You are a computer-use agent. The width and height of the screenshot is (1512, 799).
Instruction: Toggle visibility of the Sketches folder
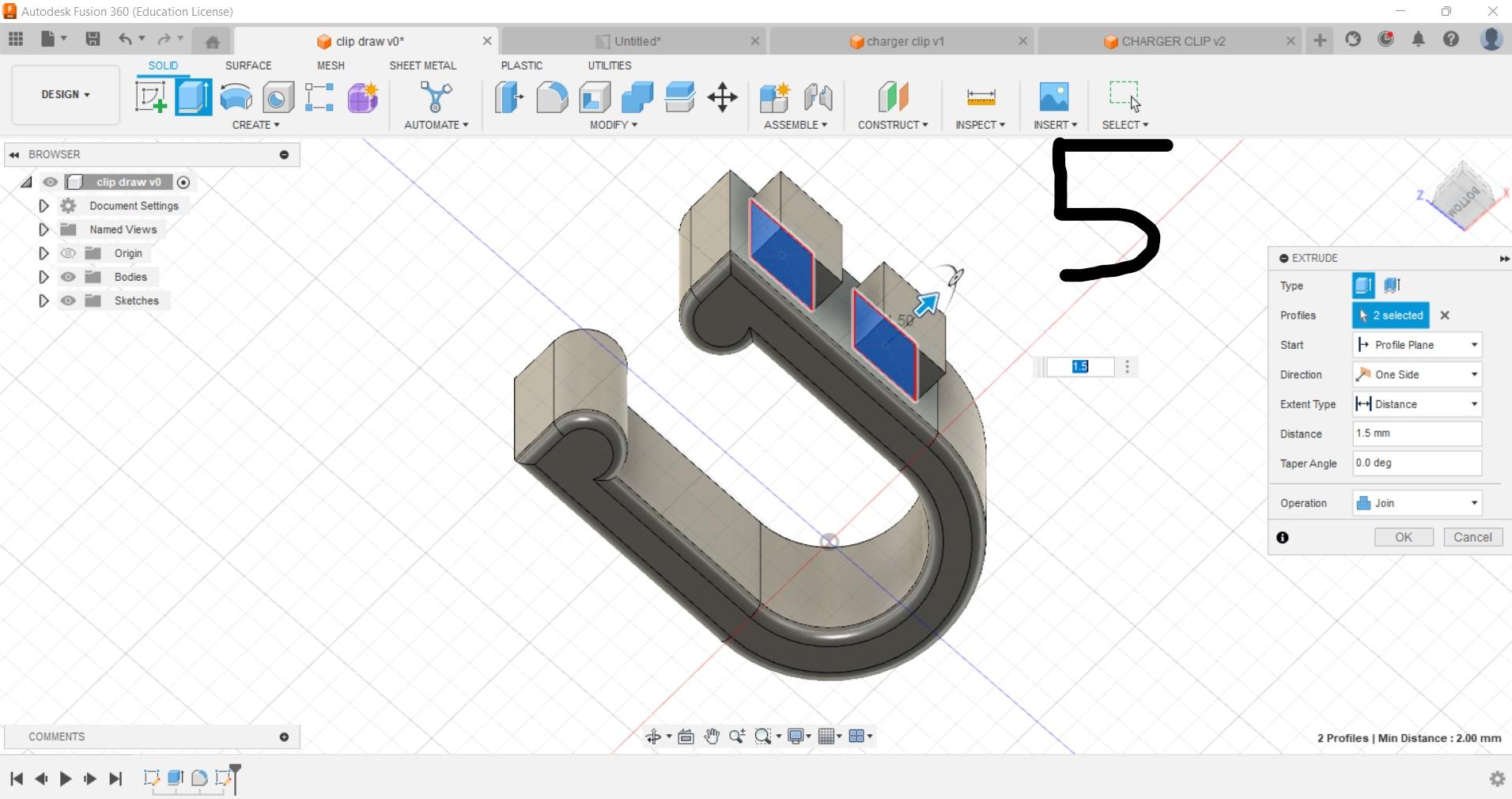(x=68, y=301)
